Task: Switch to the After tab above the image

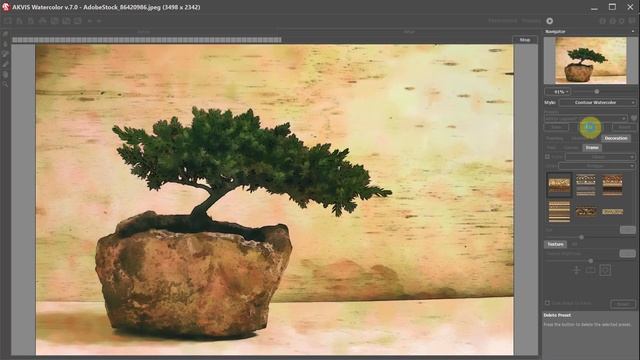Action: click(x=409, y=31)
